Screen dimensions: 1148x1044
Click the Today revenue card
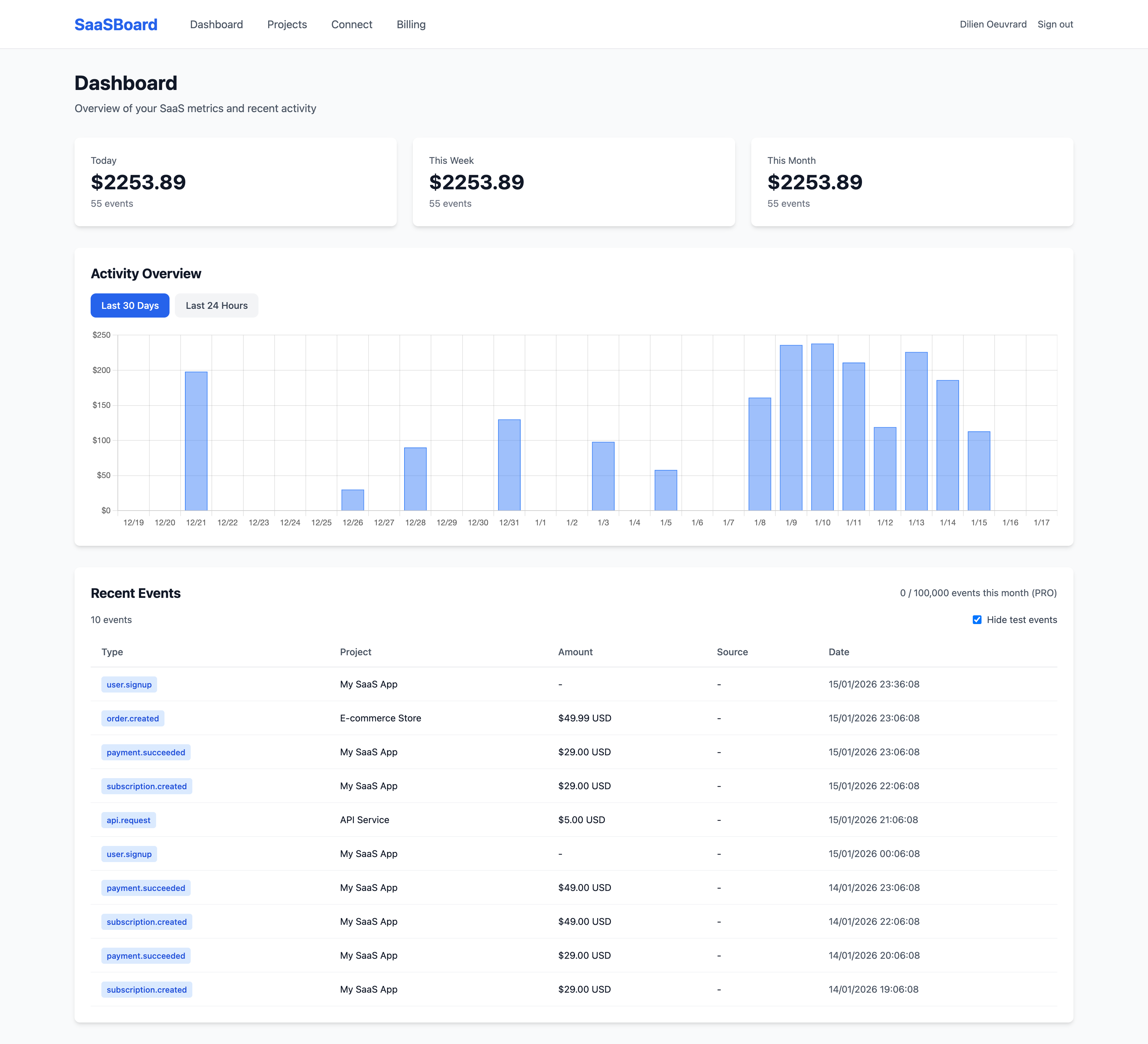(x=235, y=182)
